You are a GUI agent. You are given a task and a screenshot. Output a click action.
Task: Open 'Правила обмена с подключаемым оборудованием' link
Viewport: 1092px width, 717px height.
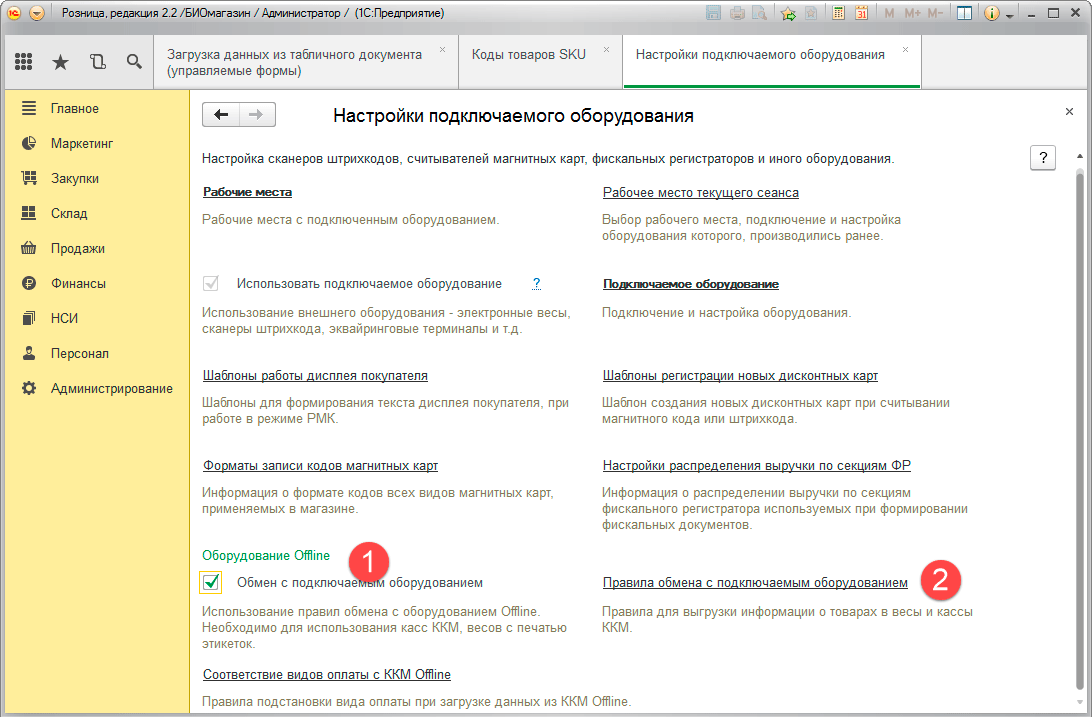(755, 582)
